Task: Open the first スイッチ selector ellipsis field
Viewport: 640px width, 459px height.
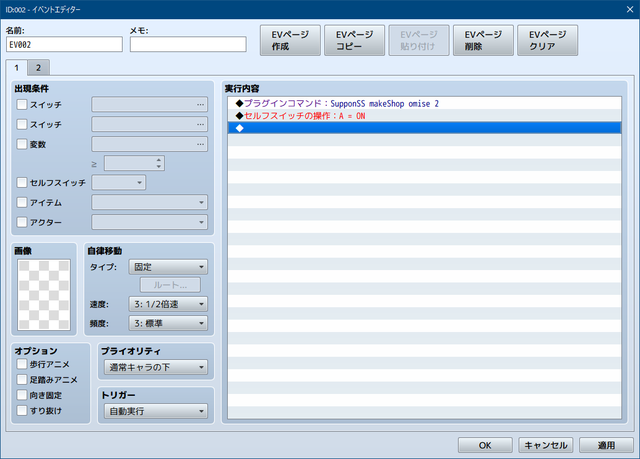Action: pos(149,104)
